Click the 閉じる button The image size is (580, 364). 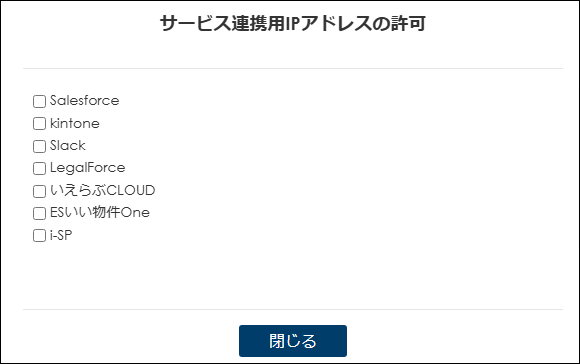tap(293, 341)
